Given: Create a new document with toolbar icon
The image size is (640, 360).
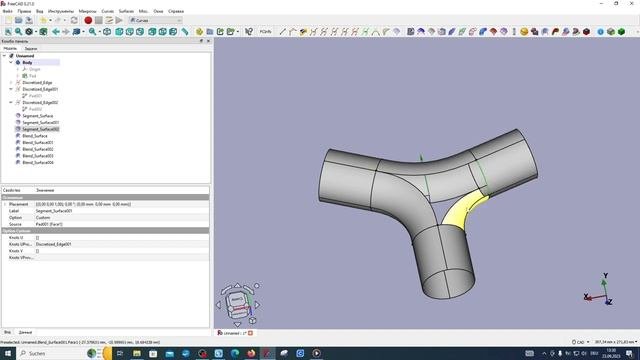Looking at the screenshot, I should [x=8, y=20].
